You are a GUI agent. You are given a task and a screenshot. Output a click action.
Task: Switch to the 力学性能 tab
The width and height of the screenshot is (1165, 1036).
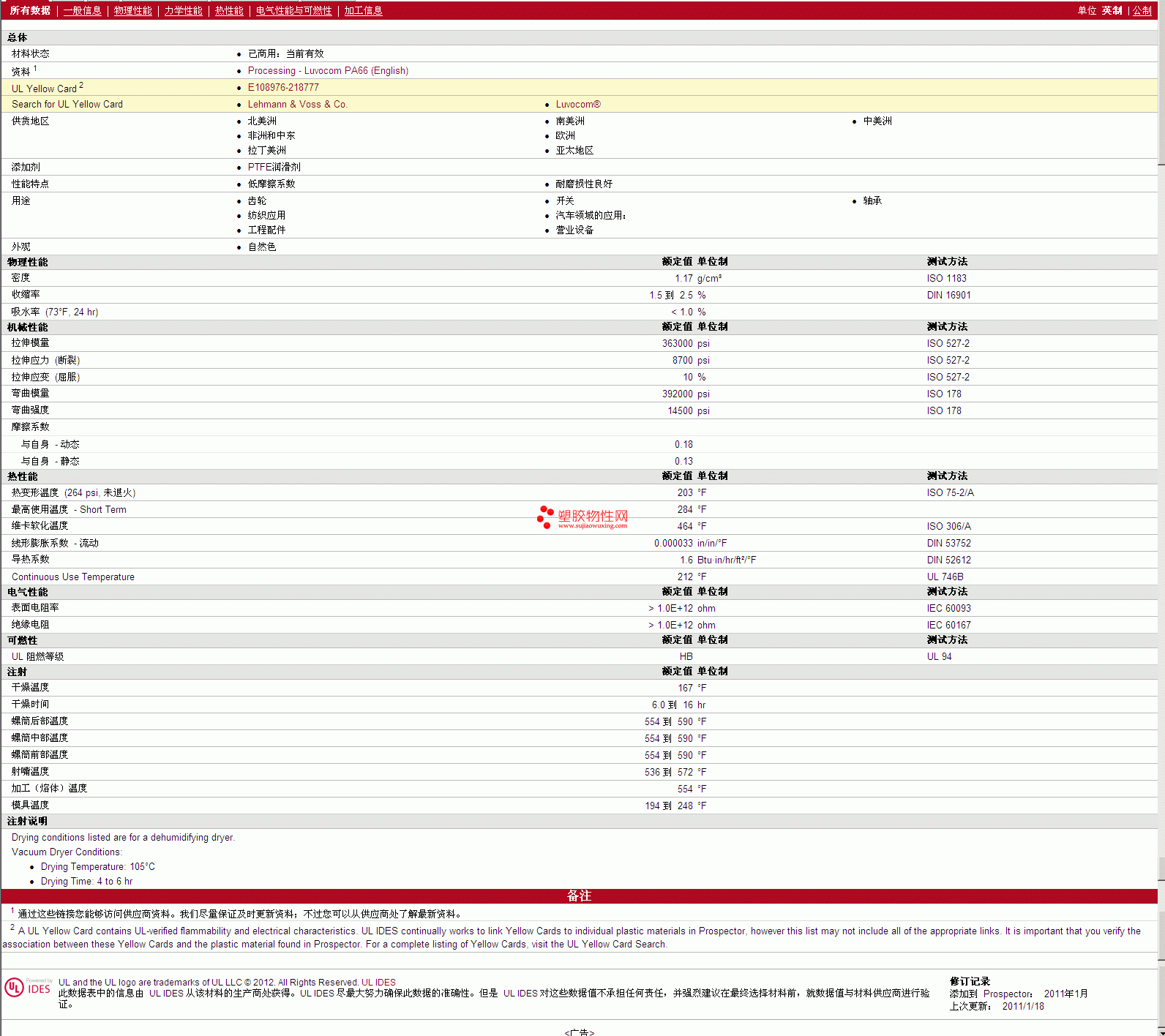tap(183, 10)
